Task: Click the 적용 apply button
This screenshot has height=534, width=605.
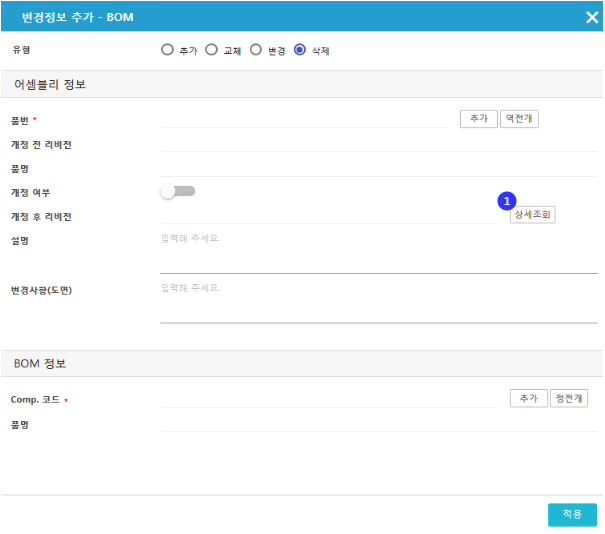Action: (572, 514)
